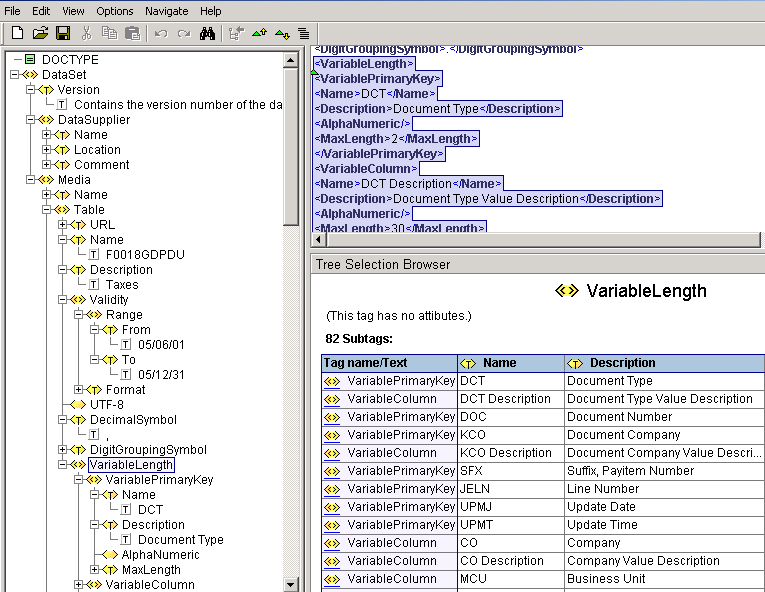765x592 pixels.
Task: Click the tree panel scroll up arrow
Action: pyautogui.click(x=291, y=61)
